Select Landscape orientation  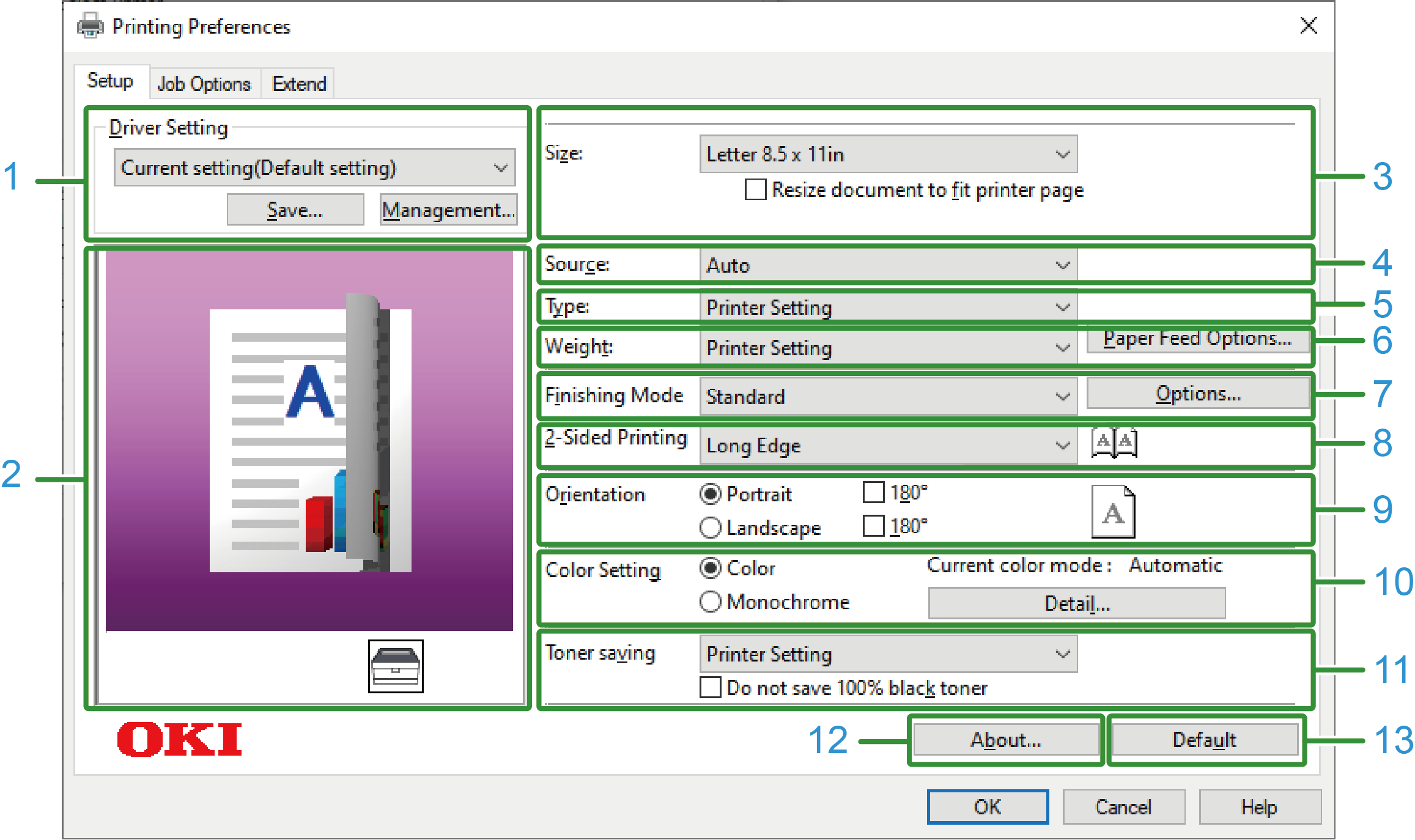click(710, 527)
